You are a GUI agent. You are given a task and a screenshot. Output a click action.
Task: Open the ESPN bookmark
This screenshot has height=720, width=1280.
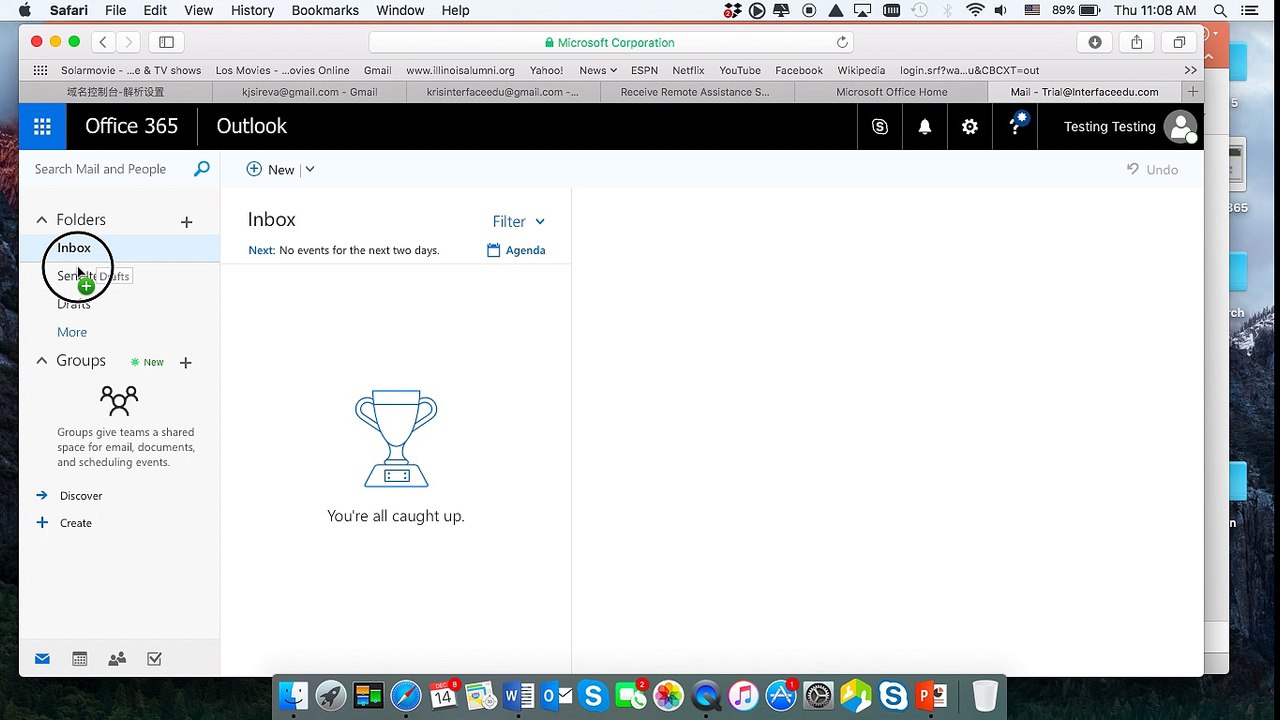pos(644,70)
